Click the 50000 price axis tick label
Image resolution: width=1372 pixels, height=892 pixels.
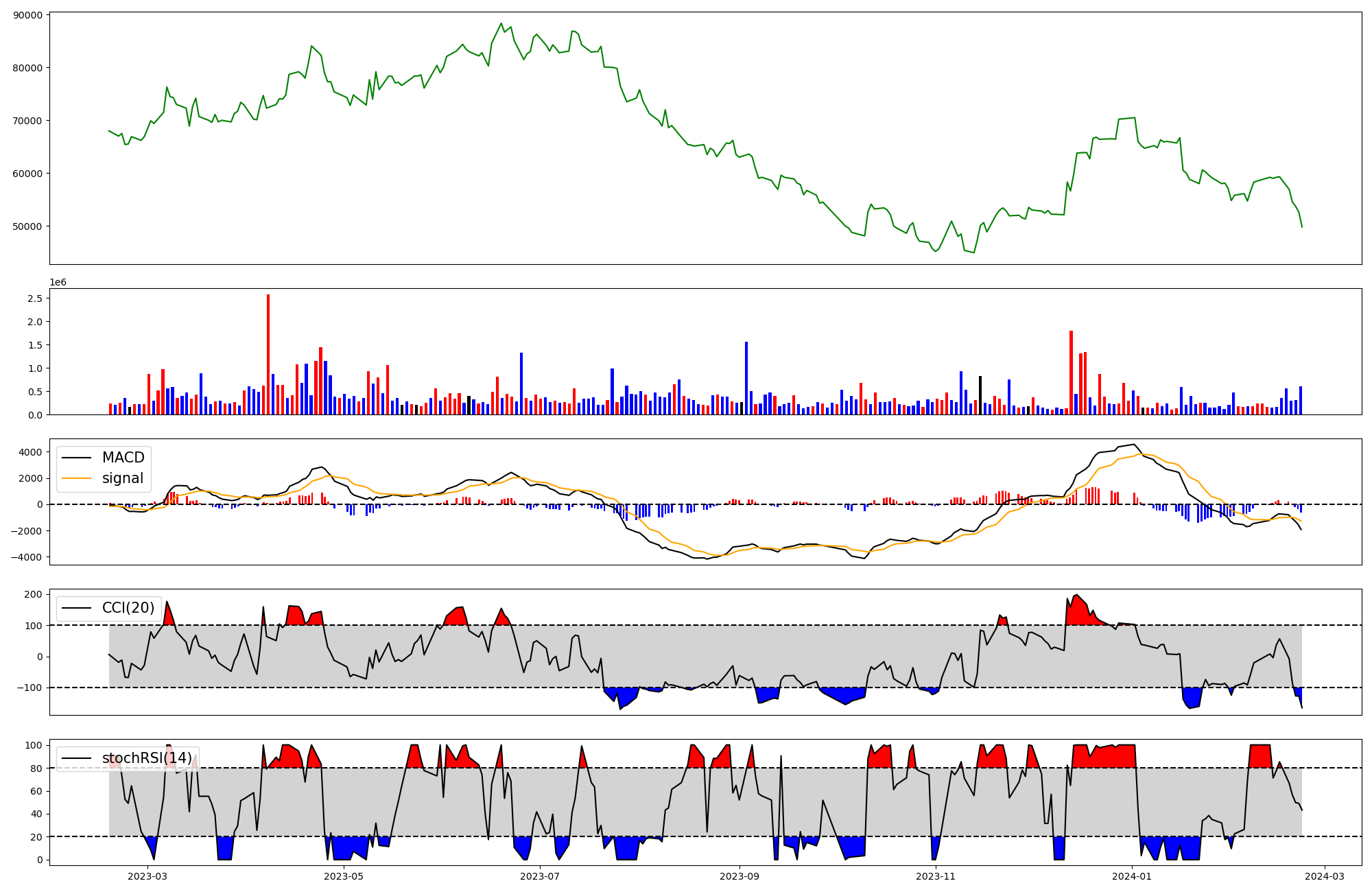point(27,226)
